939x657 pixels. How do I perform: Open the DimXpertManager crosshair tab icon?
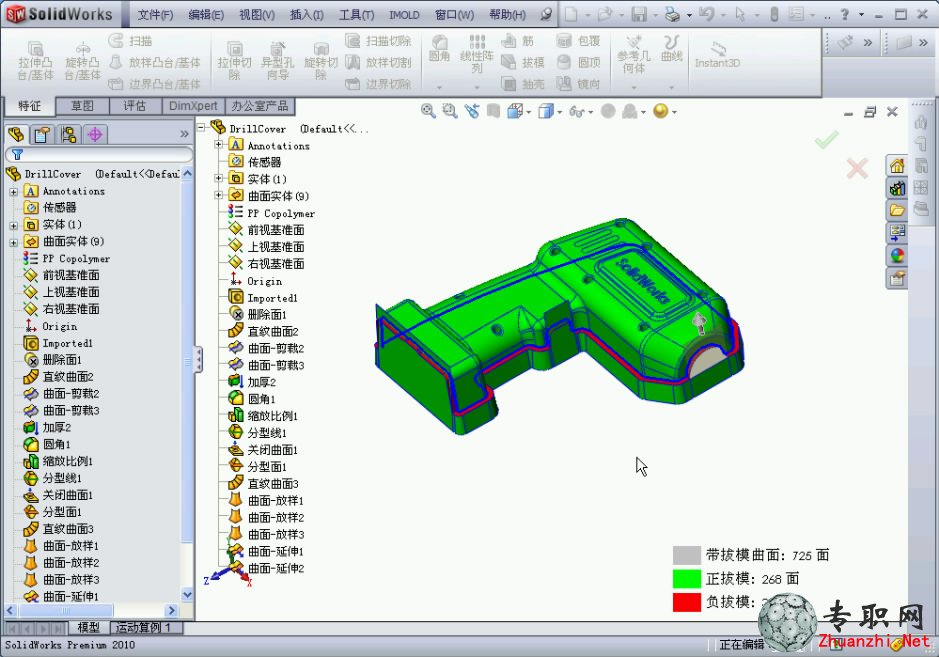pyautogui.click(x=95, y=135)
